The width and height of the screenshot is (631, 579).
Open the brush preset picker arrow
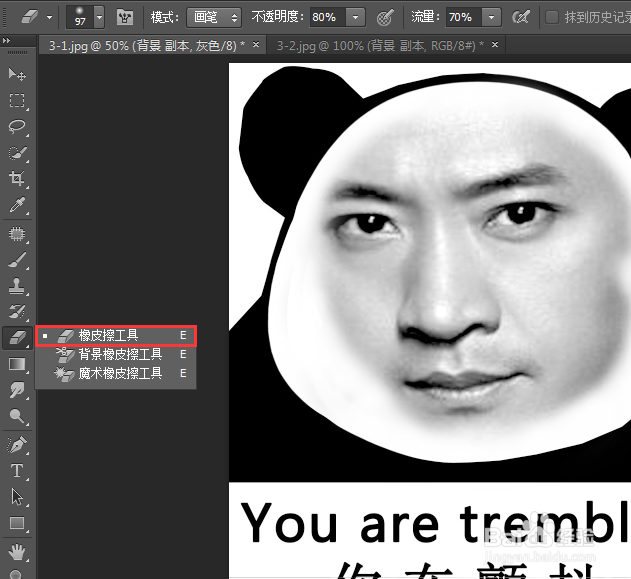(x=99, y=17)
